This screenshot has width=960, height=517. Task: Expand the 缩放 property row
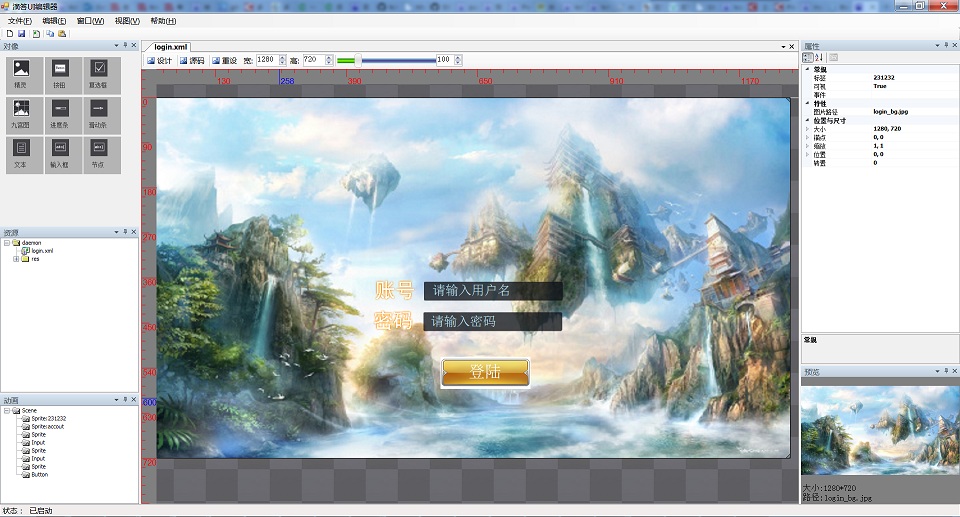[x=808, y=146]
